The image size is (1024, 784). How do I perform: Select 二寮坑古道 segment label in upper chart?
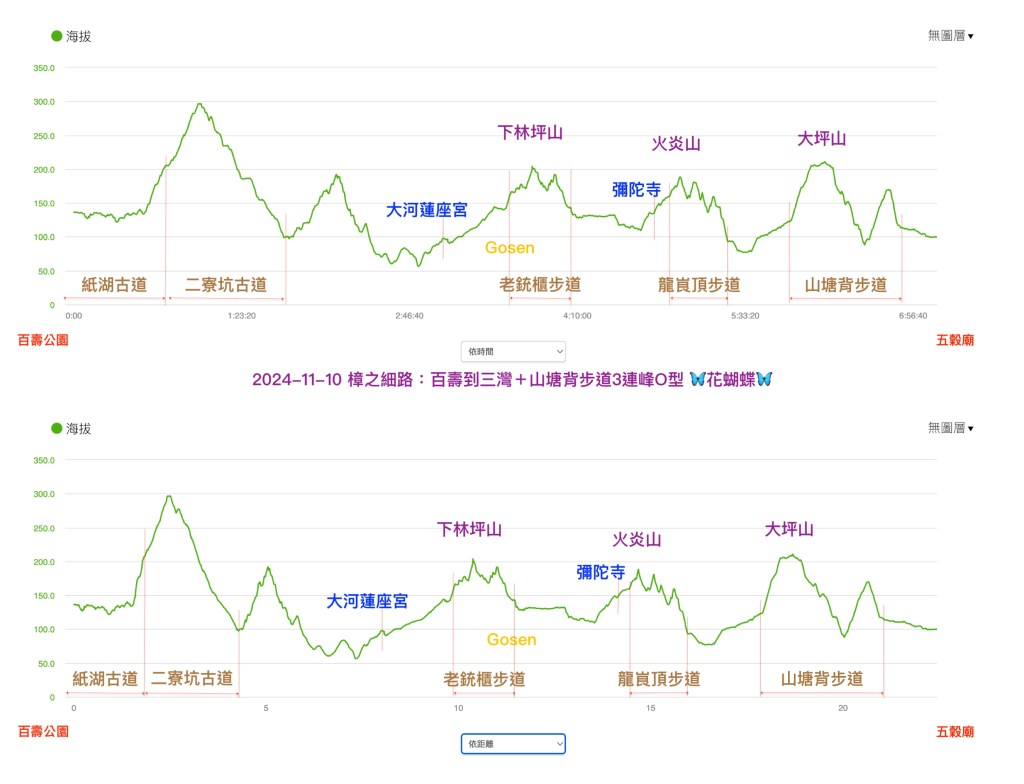(226, 285)
